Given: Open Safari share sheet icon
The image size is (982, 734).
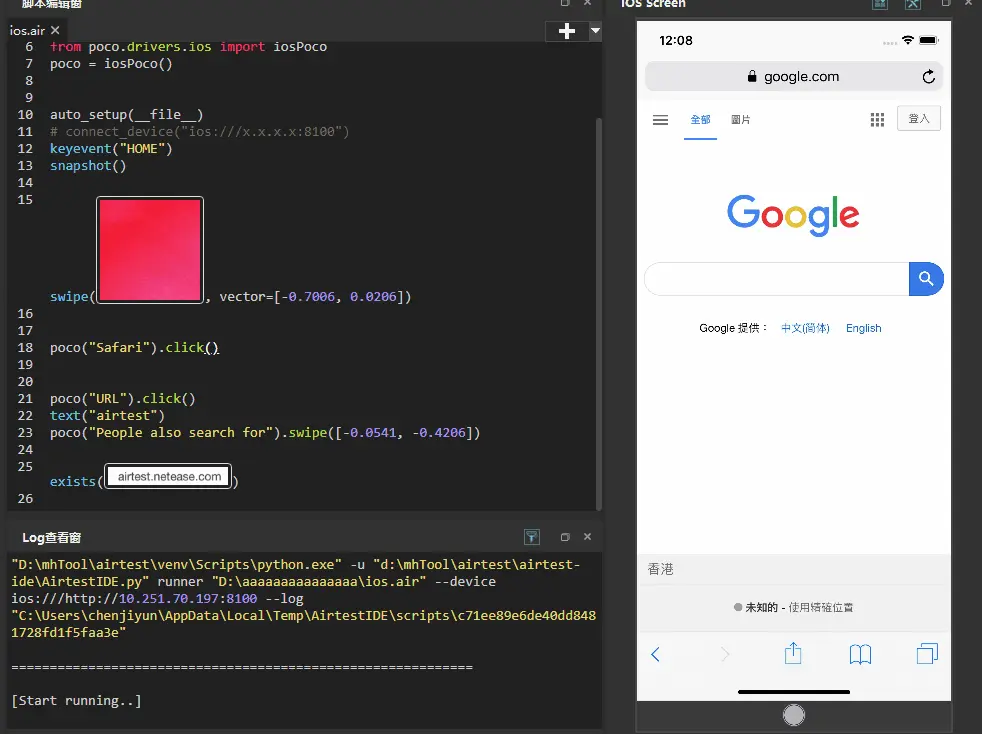Looking at the screenshot, I should tap(793, 653).
